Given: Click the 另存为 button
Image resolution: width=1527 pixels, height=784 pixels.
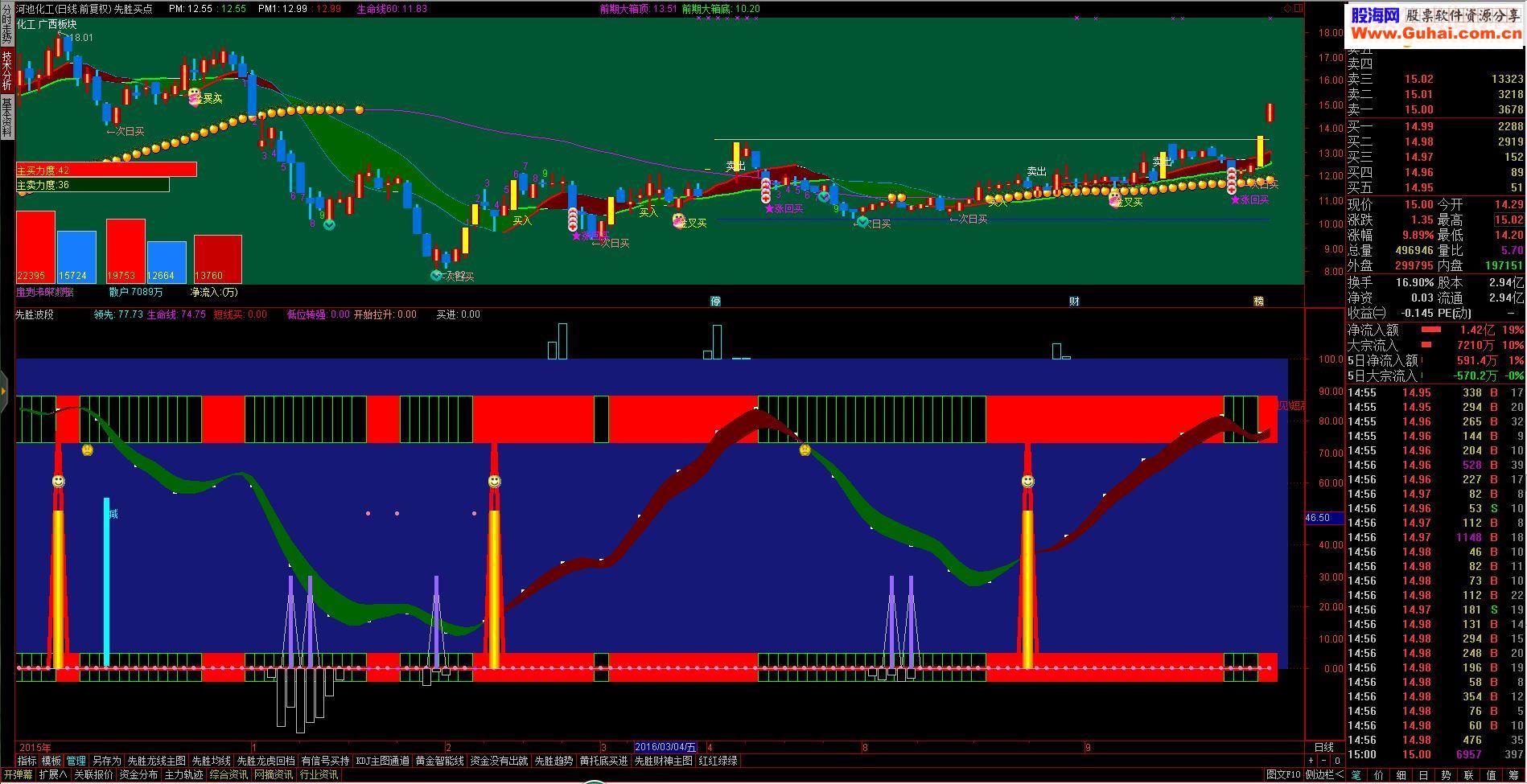Looking at the screenshot, I should coord(106,761).
